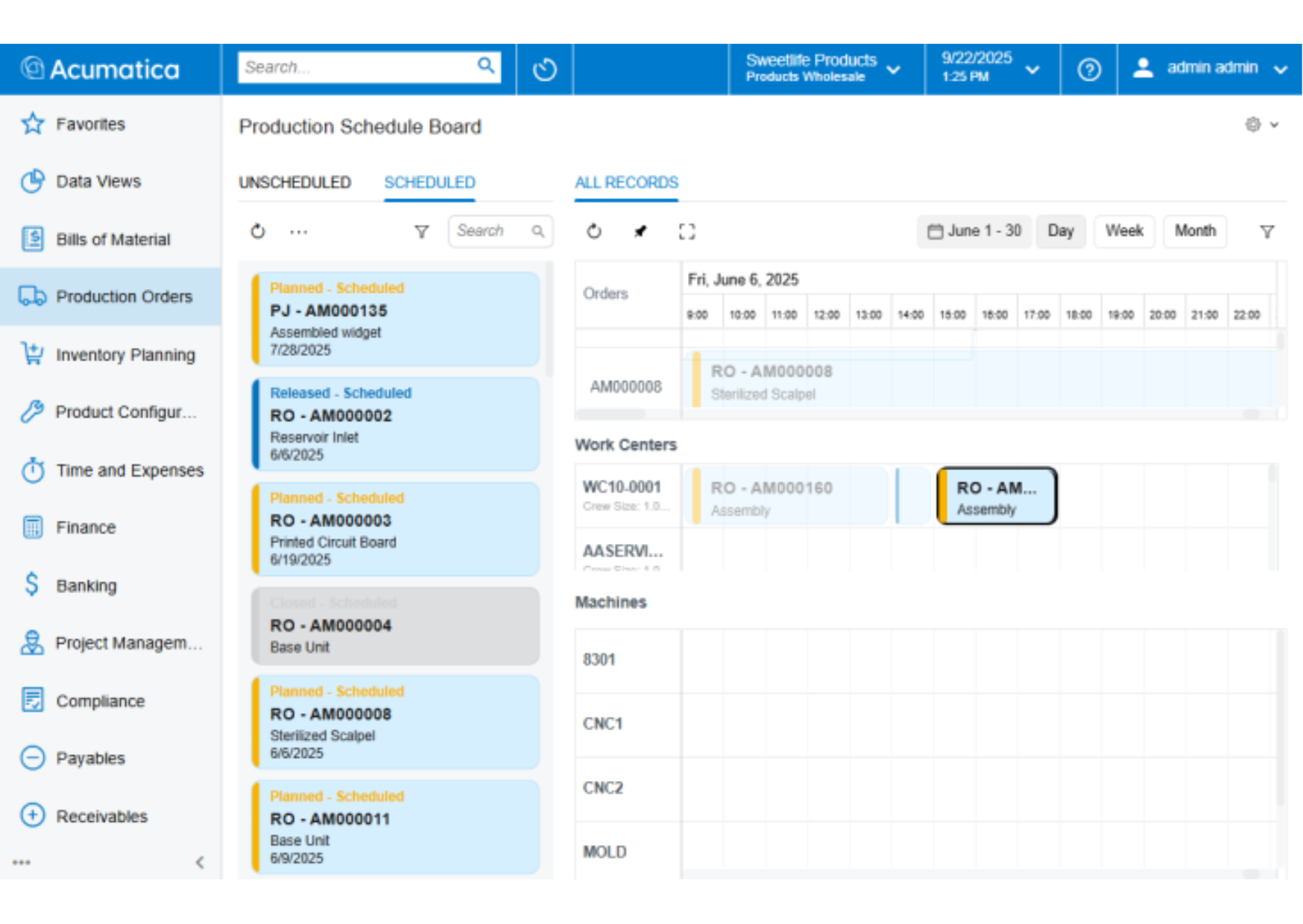1303x924 pixels.
Task: Click the pin icon above the timeline
Action: 640,232
